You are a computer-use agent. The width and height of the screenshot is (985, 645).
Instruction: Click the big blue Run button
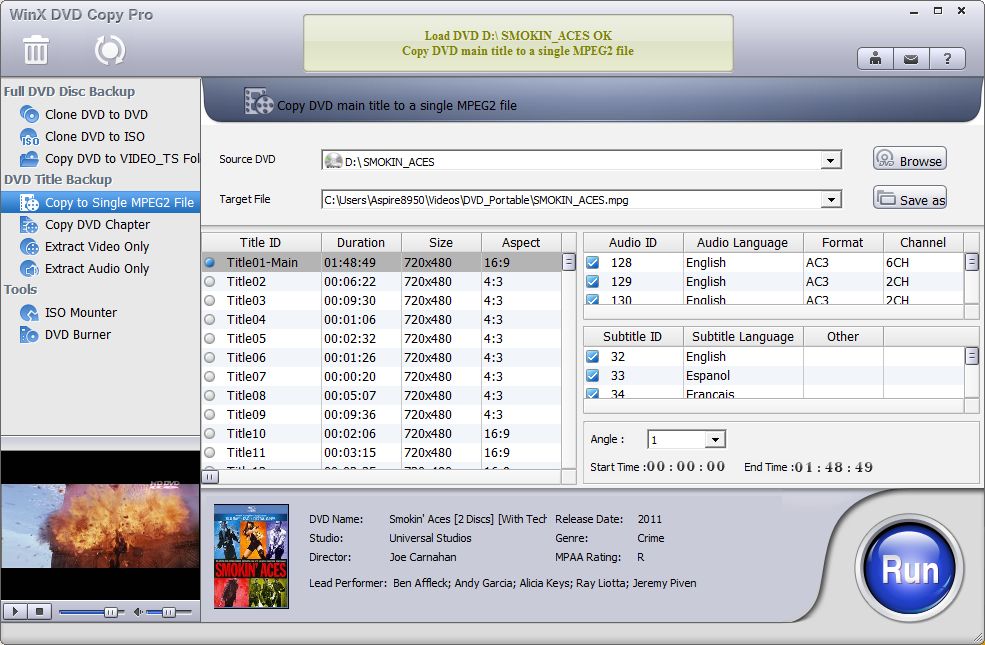pos(910,571)
